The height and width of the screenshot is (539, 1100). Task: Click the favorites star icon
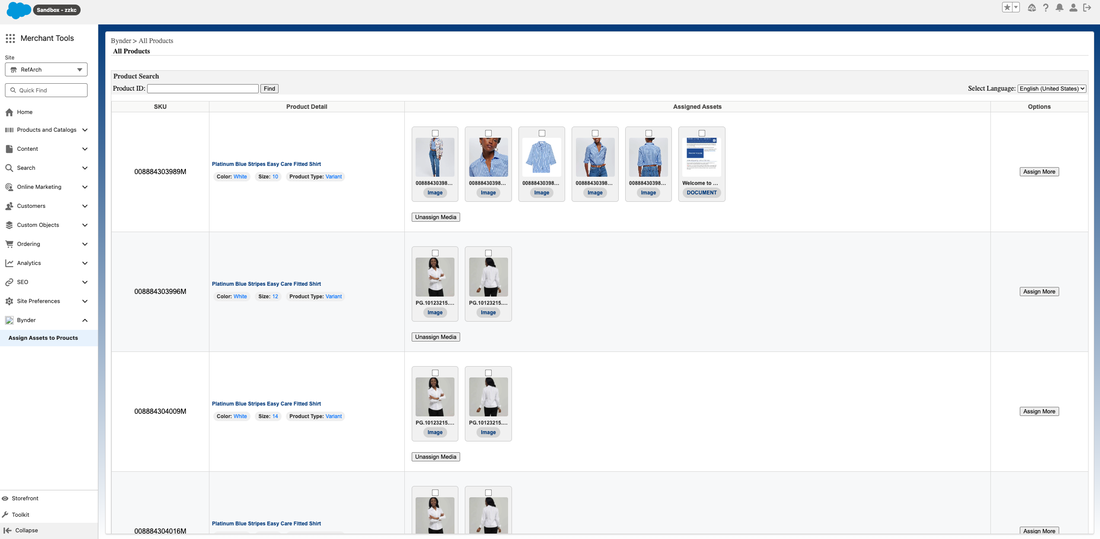[x=1007, y=8]
